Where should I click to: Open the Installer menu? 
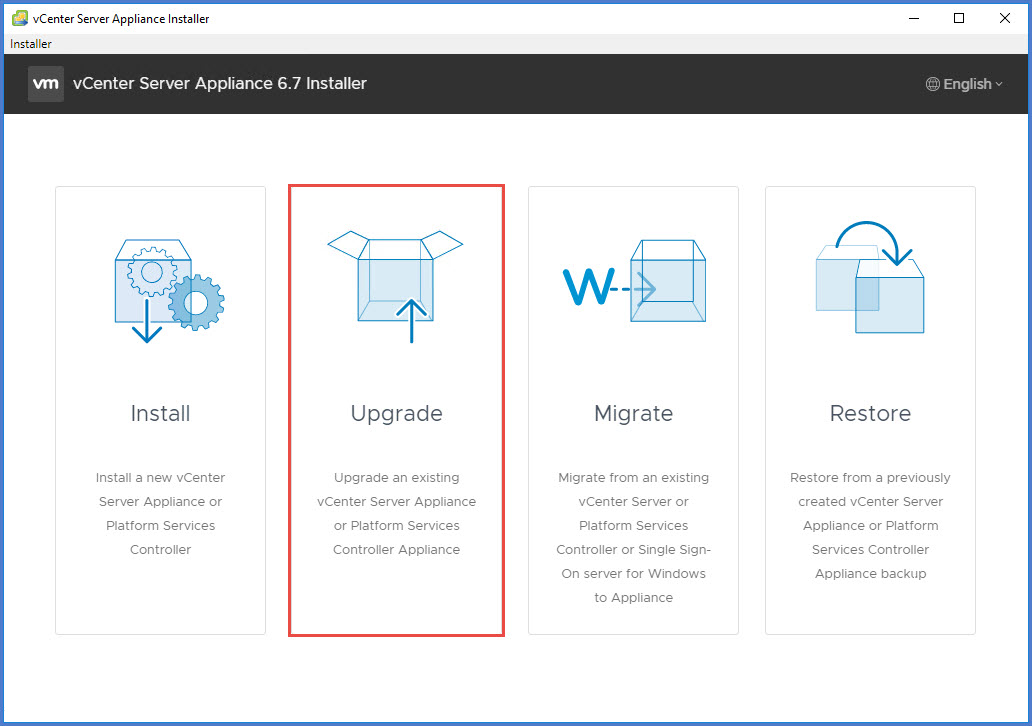coord(31,44)
